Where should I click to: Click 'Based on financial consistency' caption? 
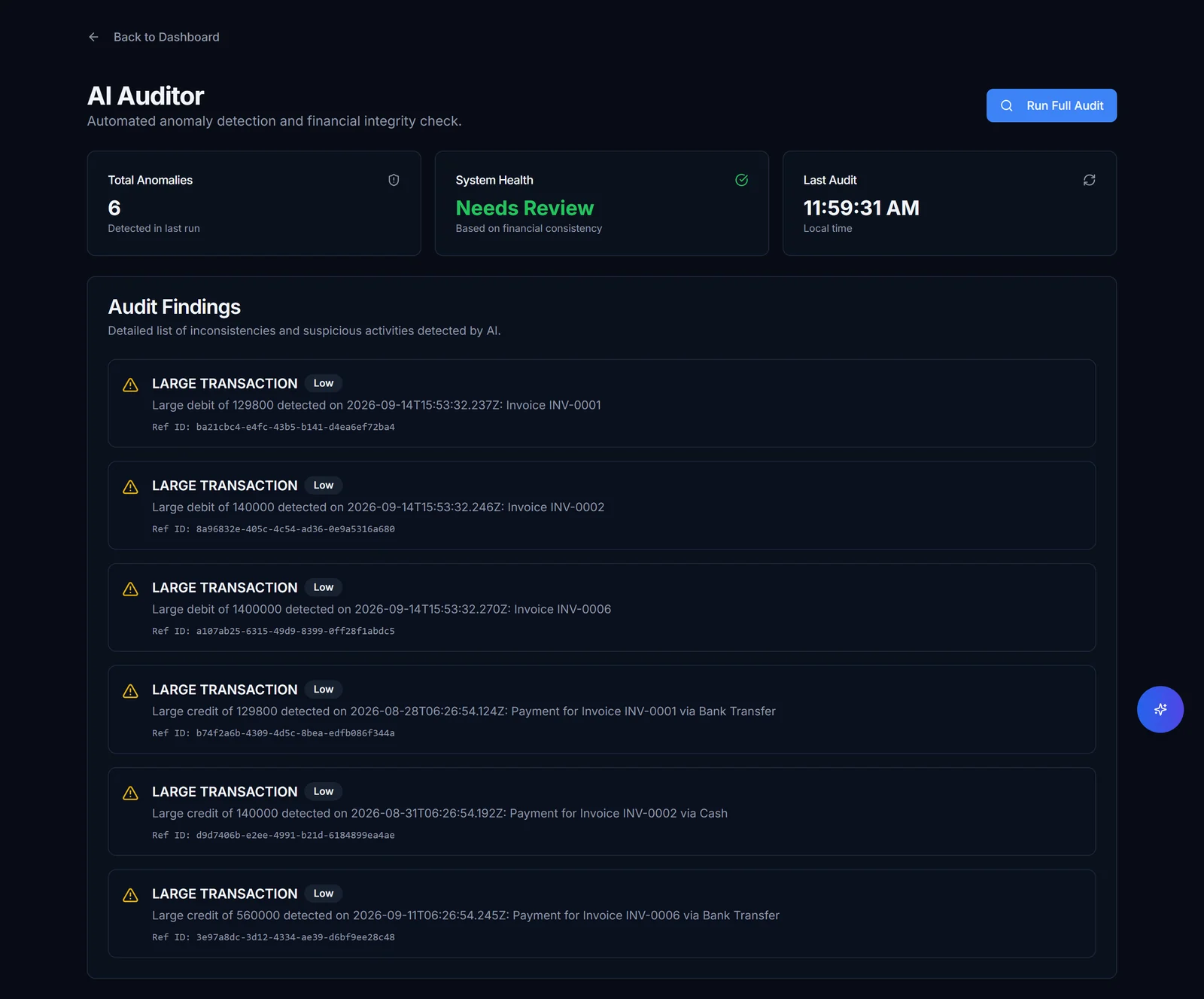(x=528, y=228)
